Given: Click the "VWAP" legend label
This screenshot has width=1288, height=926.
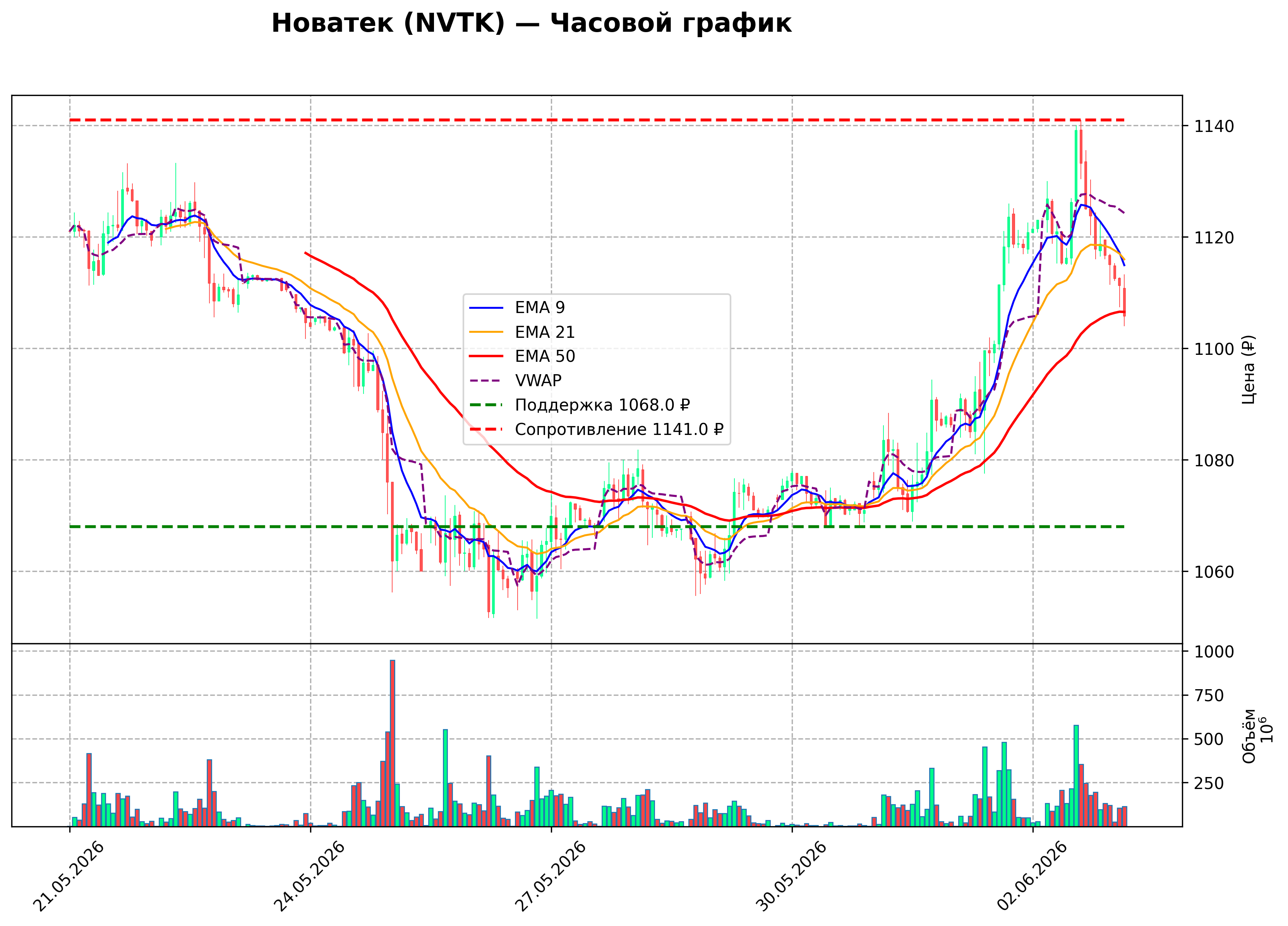Looking at the screenshot, I should (538, 381).
